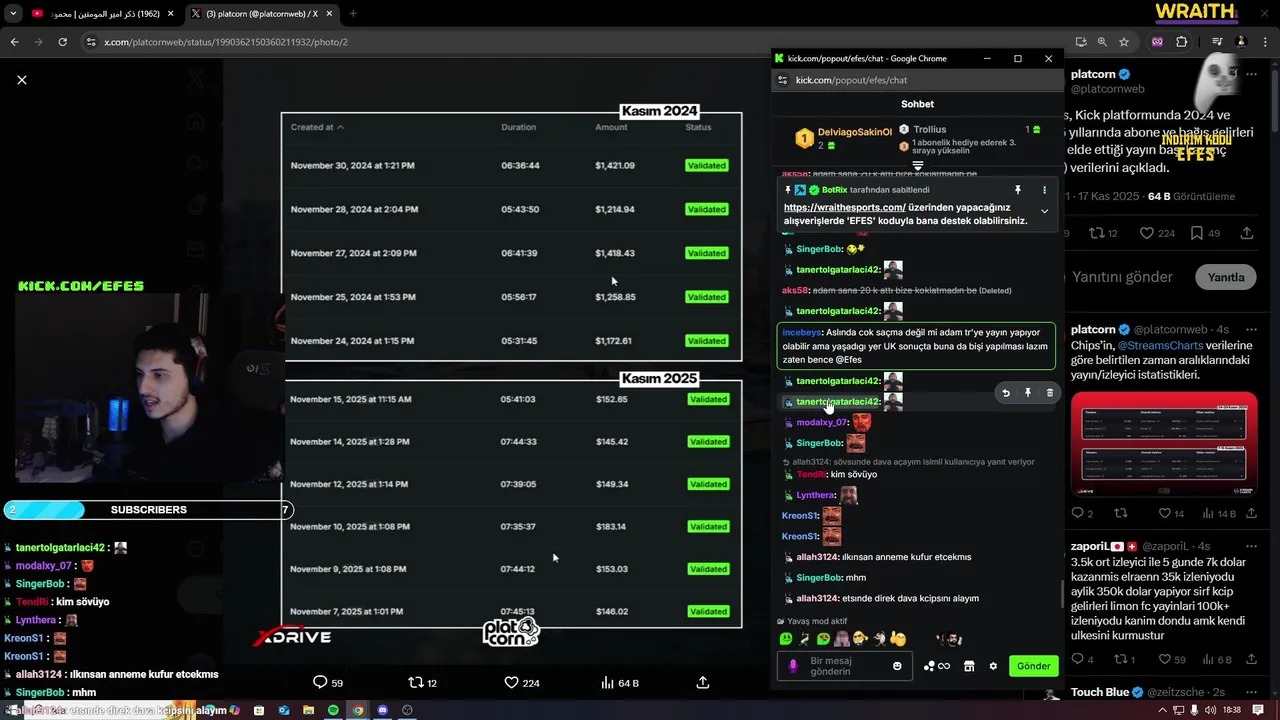
Task: Share the photo post
Action: (x=703, y=682)
